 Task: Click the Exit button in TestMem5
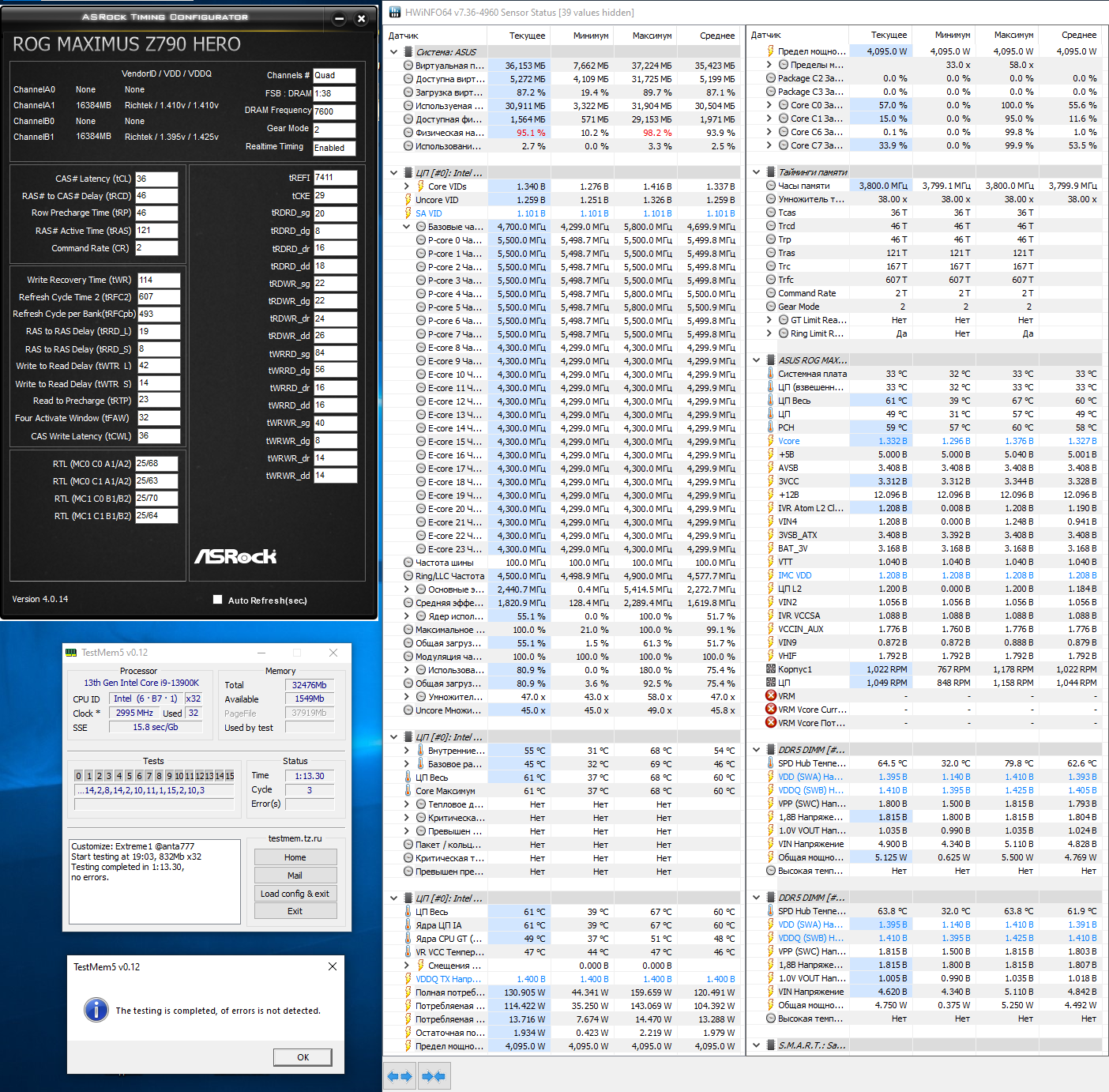tap(295, 911)
